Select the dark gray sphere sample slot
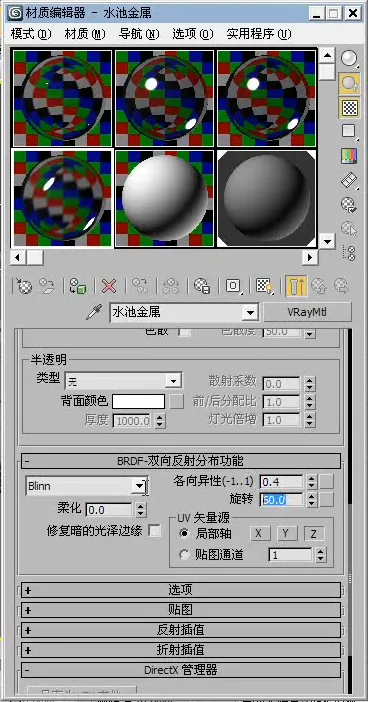Image resolution: width=368 pixels, height=702 pixels. 266,199
